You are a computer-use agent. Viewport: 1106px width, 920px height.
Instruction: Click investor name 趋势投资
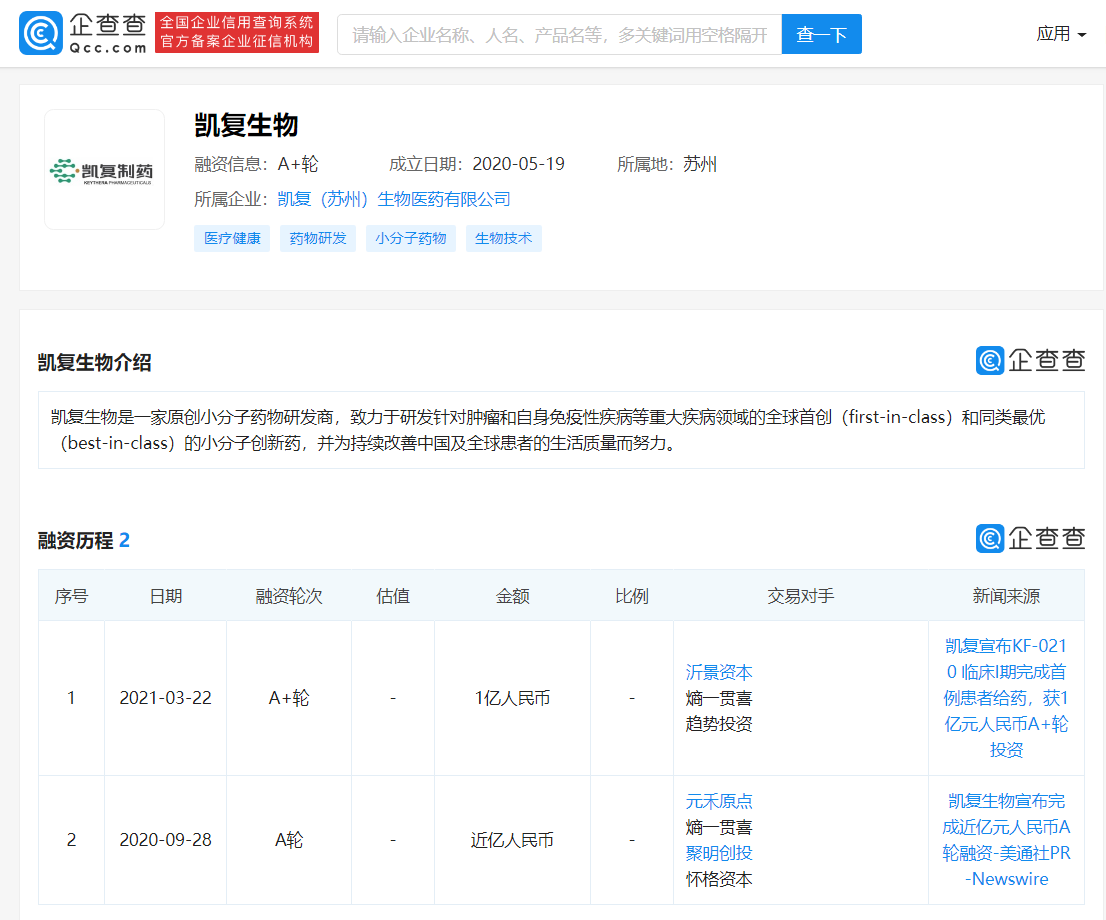(x=719, y=724)
